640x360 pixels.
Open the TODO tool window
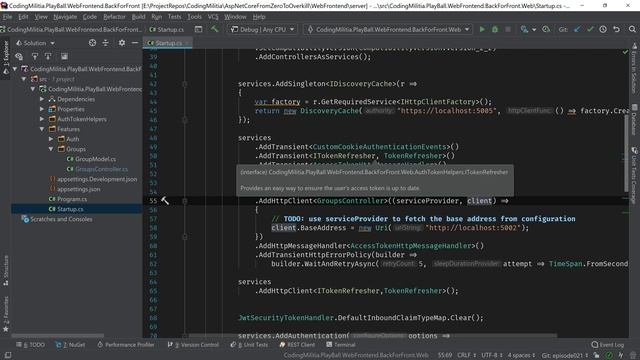[x=30, y=345]
